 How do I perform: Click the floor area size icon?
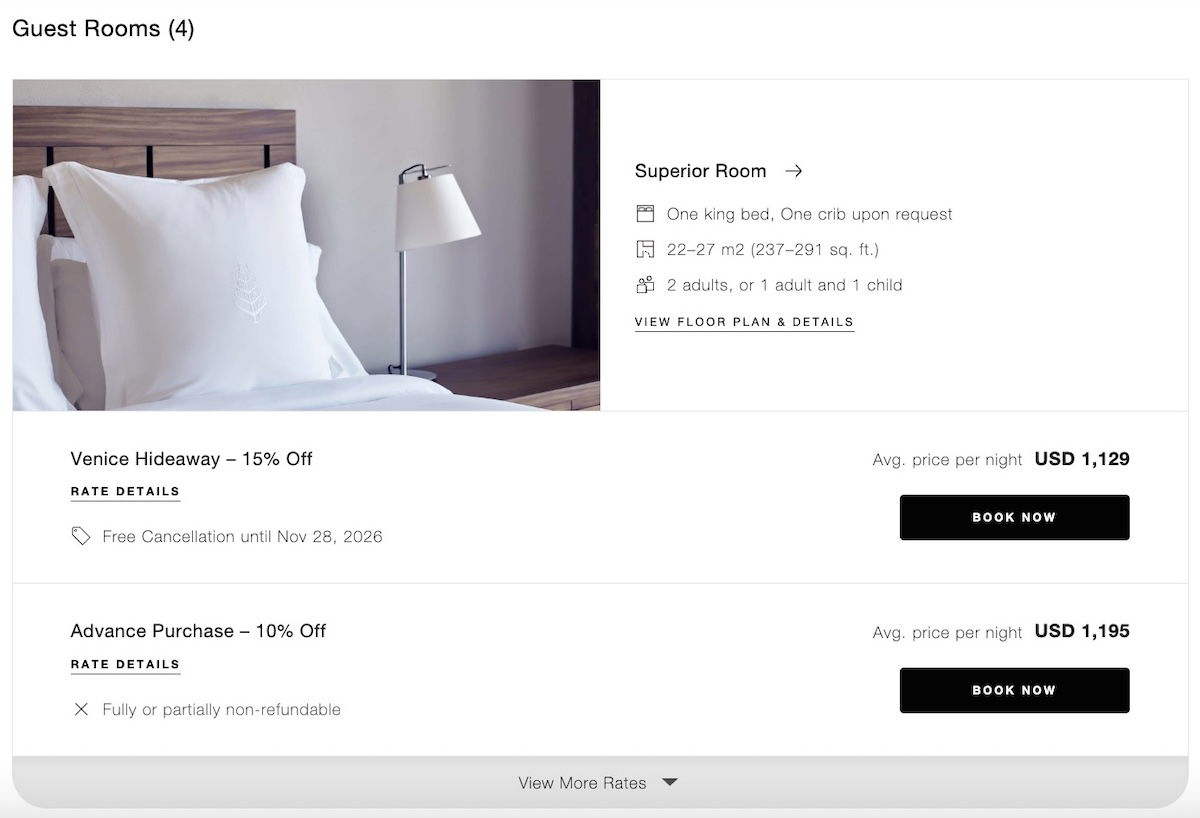(645, 249)
